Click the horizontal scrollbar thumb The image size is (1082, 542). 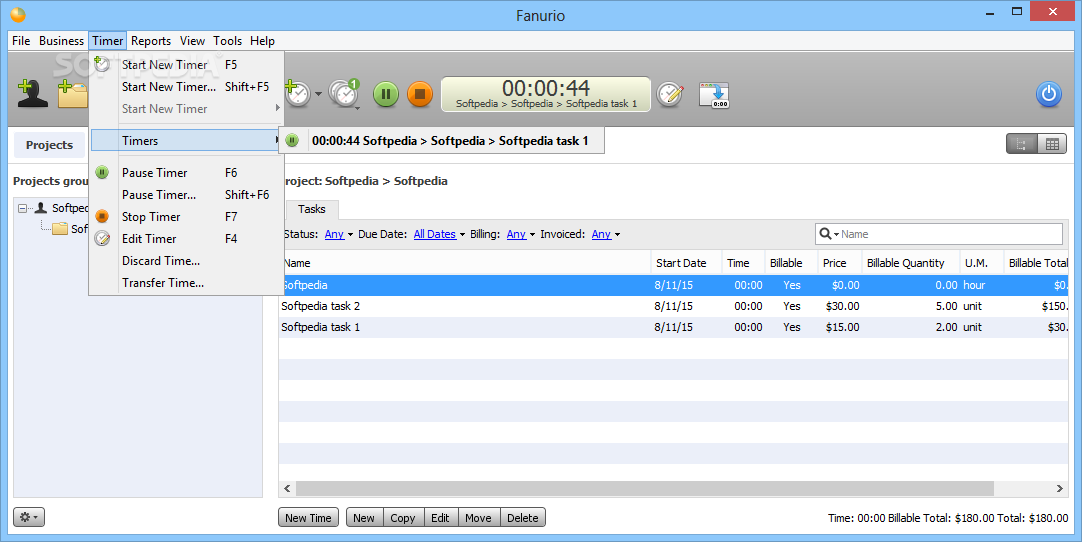coord(645,489)
